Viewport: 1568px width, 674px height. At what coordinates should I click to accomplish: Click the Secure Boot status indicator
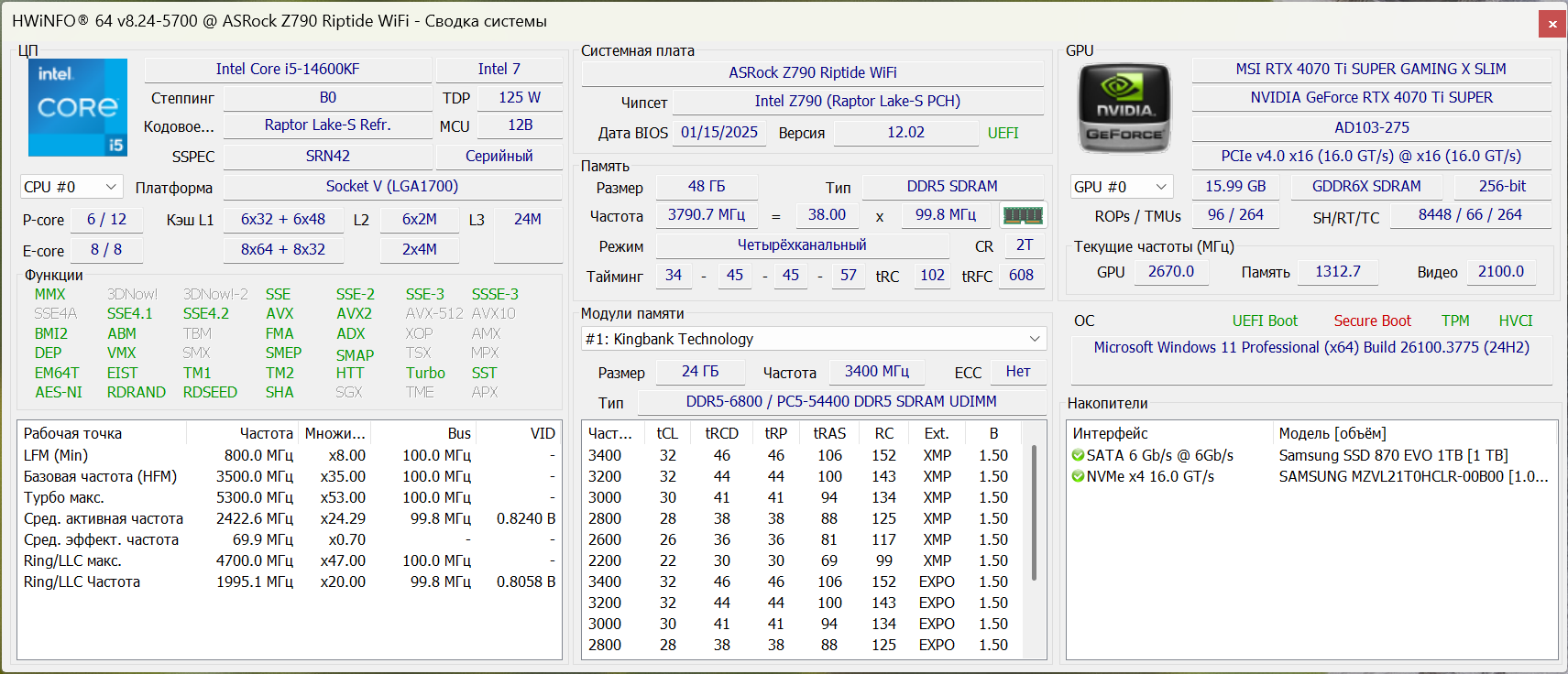pyautogui.click(x=1372, y=321)
